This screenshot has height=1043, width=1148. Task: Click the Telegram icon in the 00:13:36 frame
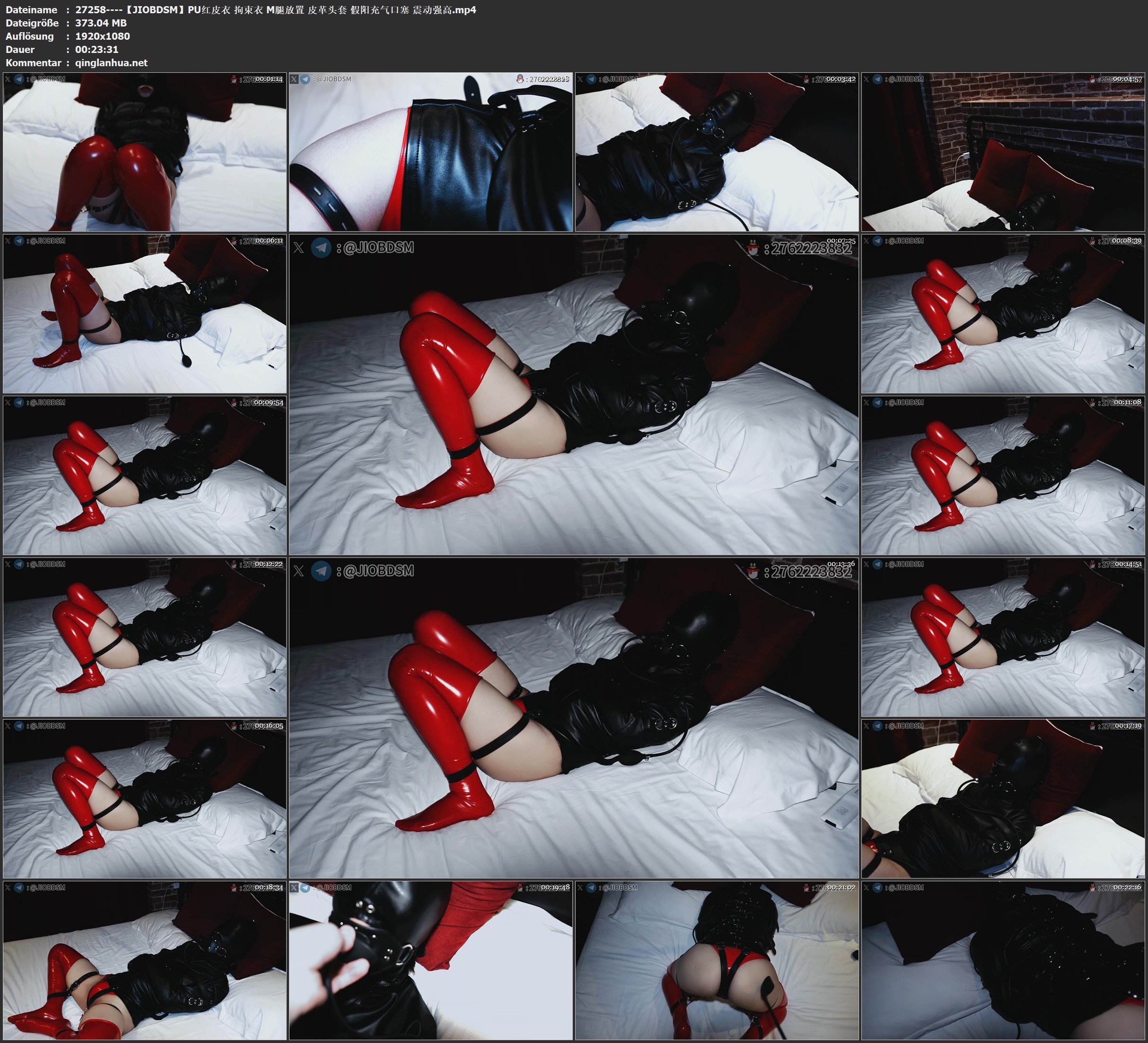(321, 571)
